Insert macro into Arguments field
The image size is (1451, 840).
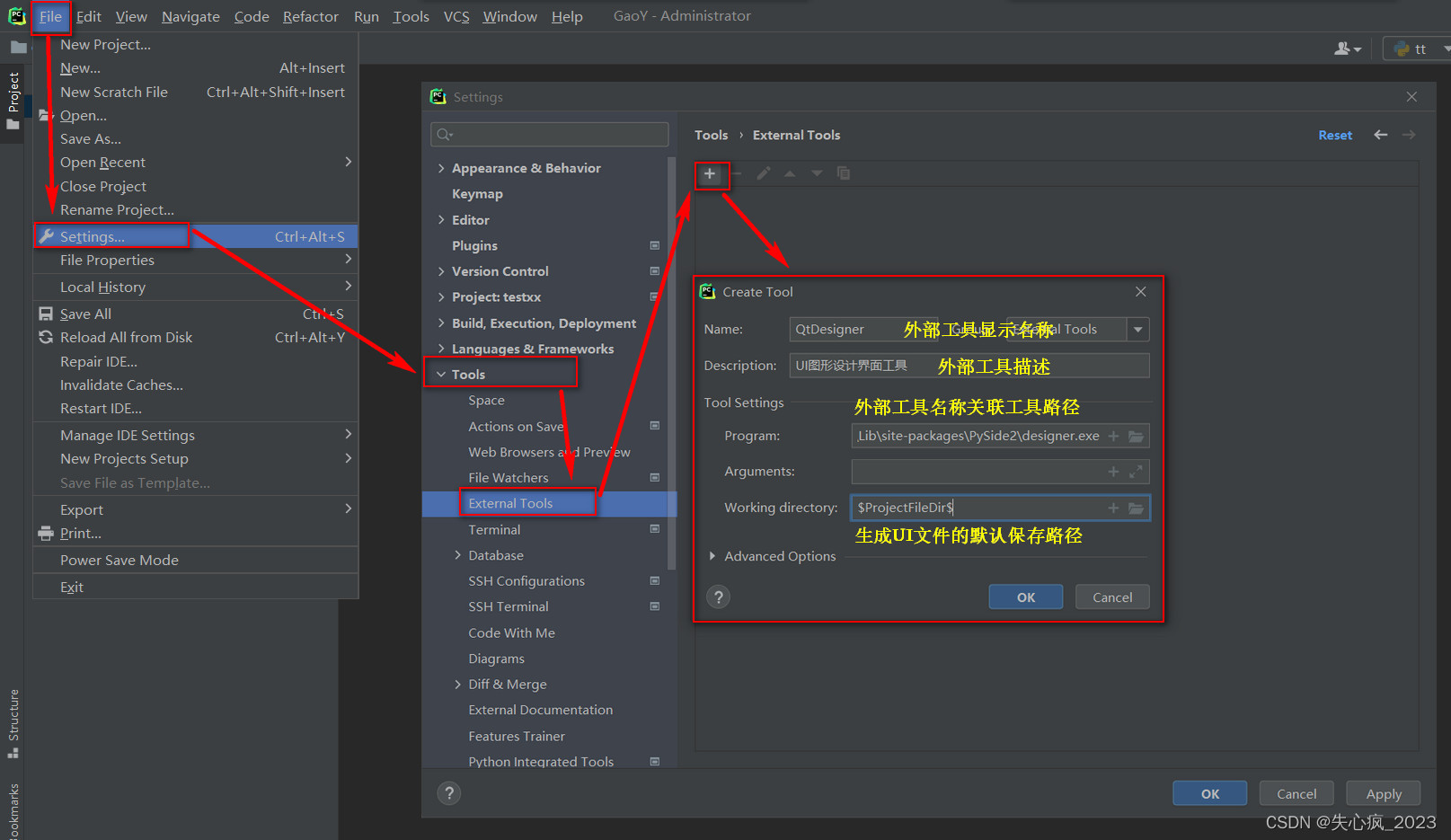click(x=1113, y=472)
